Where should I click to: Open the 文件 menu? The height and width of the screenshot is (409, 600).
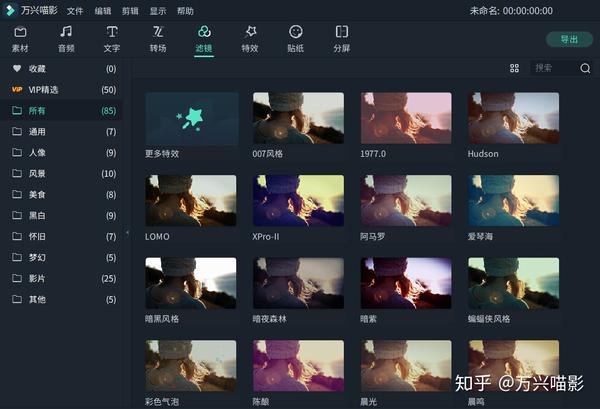point(75,11)
